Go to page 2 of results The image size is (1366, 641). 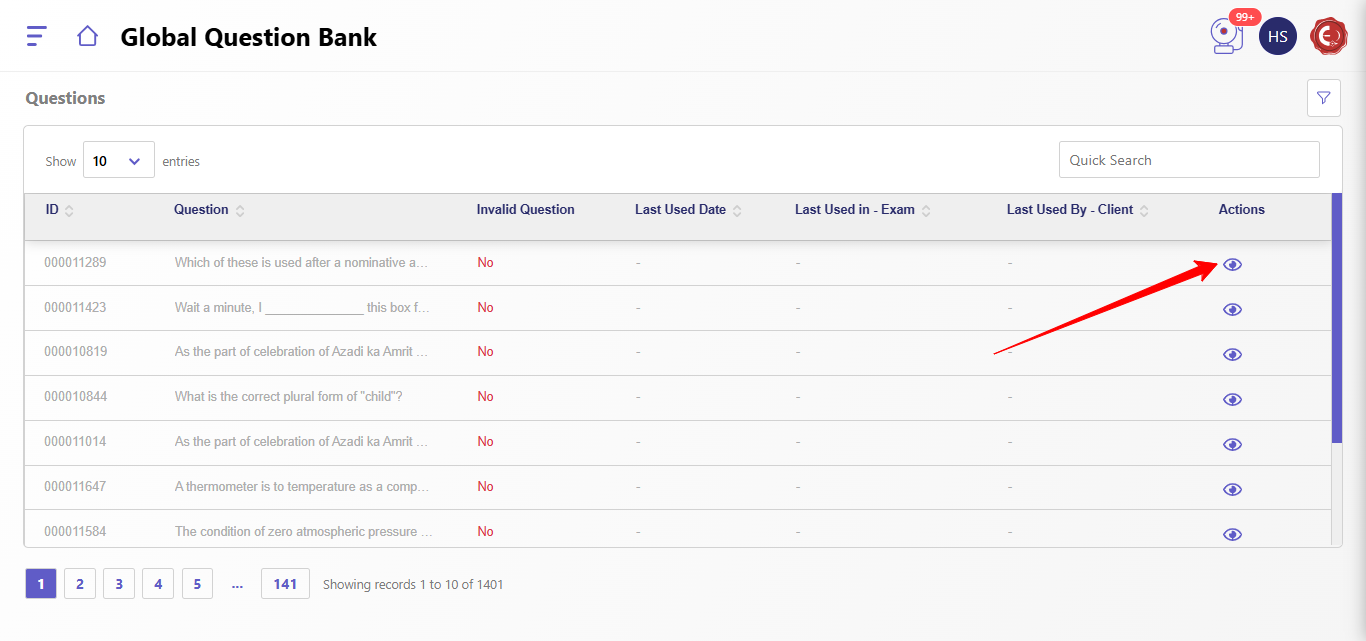(80, 584)
